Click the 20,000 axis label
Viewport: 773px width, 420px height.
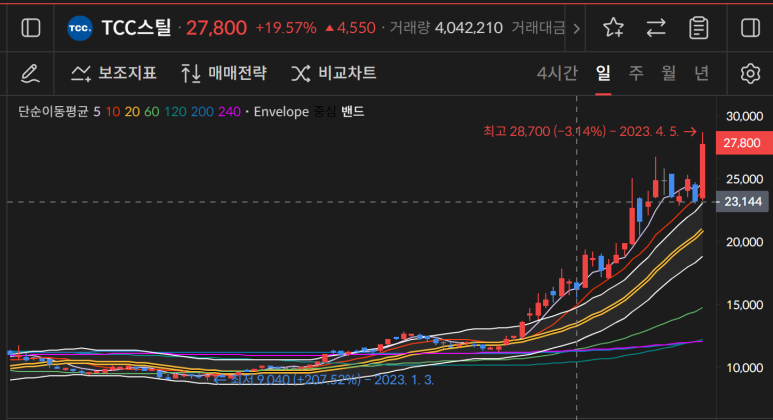click(744, 242)
